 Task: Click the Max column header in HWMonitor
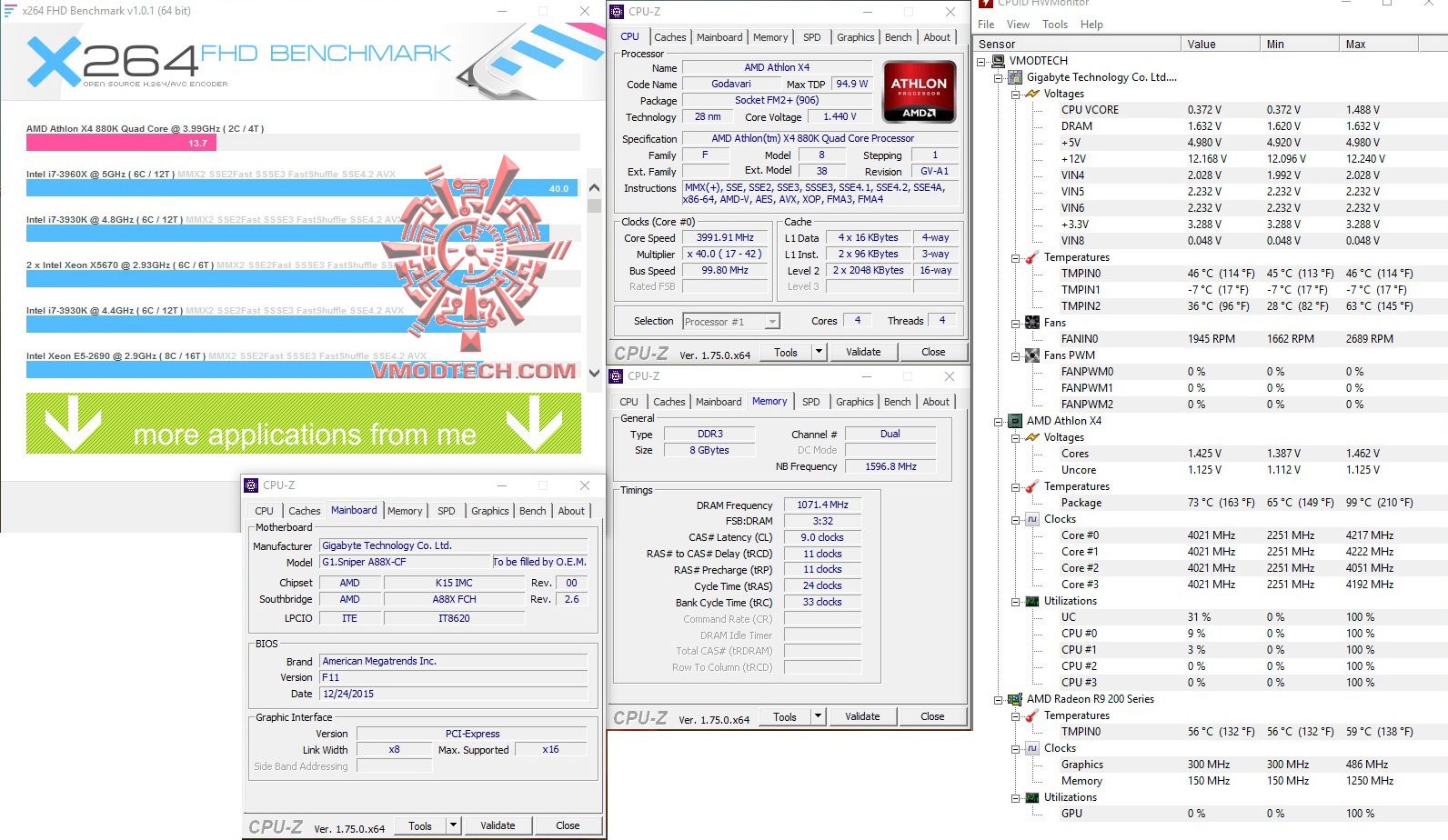click(x=1379, y=44)
